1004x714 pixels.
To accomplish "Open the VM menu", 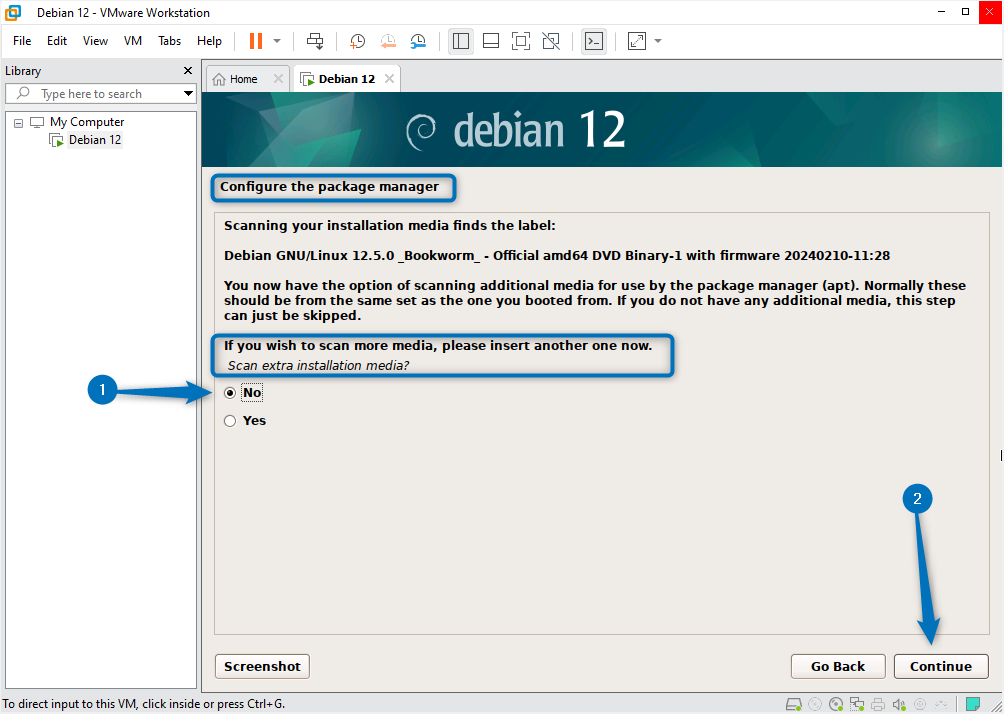I will point(132,41).
